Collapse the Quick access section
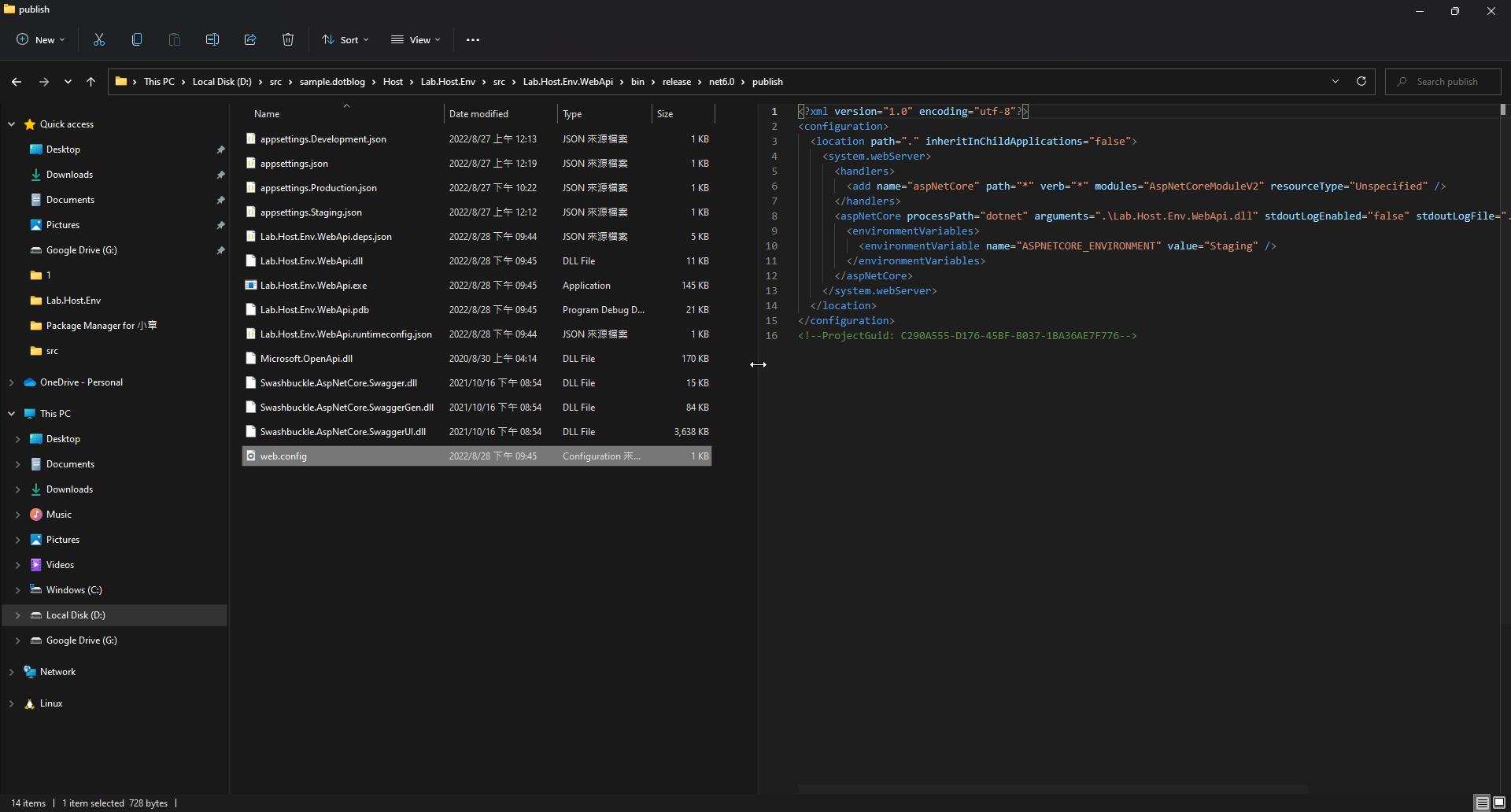Image resolution: width=1511 pixels, height=812 pixels. (11, 124)
